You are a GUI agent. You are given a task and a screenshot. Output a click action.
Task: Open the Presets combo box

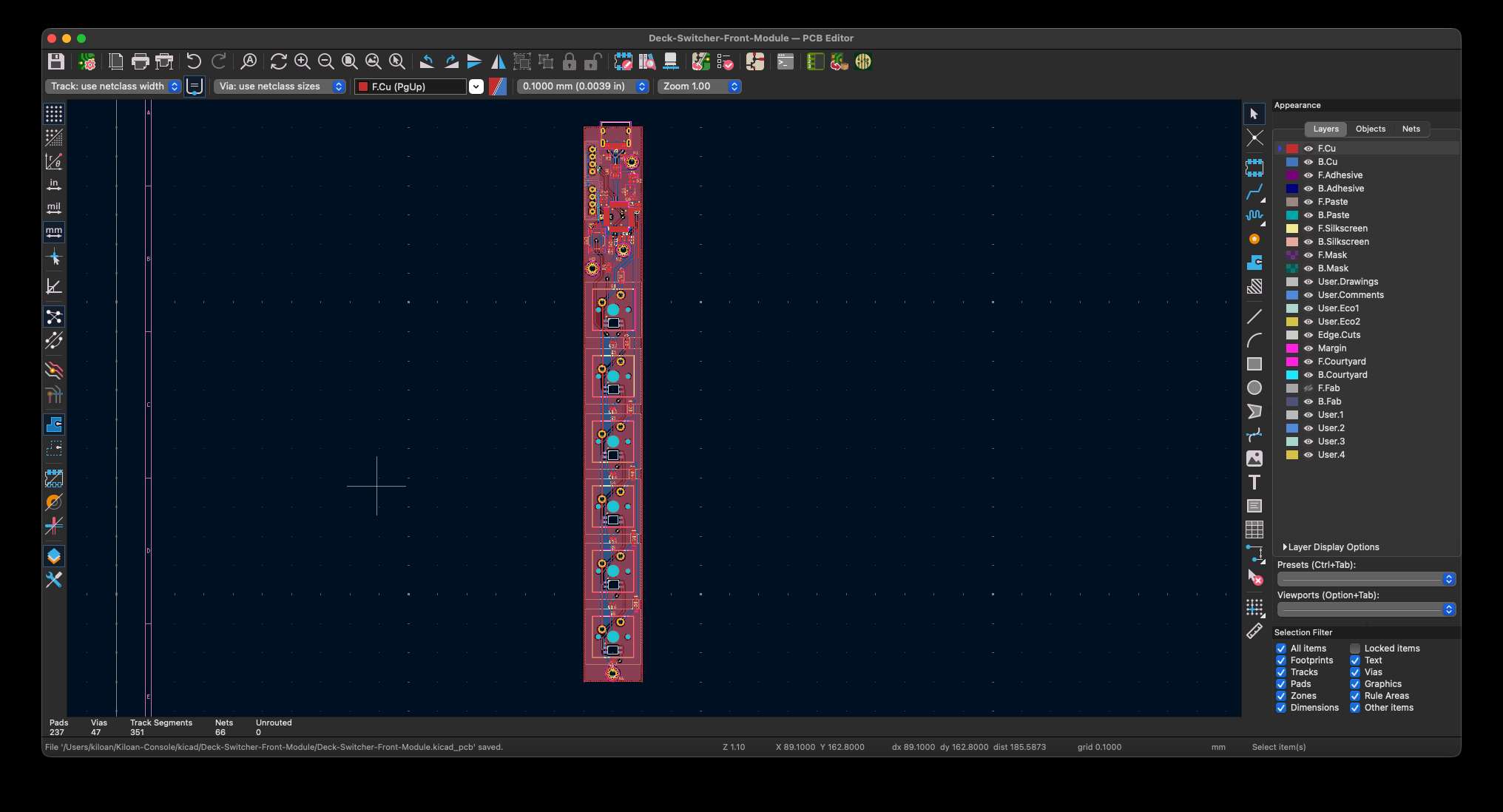click(x=1366, y=579)
